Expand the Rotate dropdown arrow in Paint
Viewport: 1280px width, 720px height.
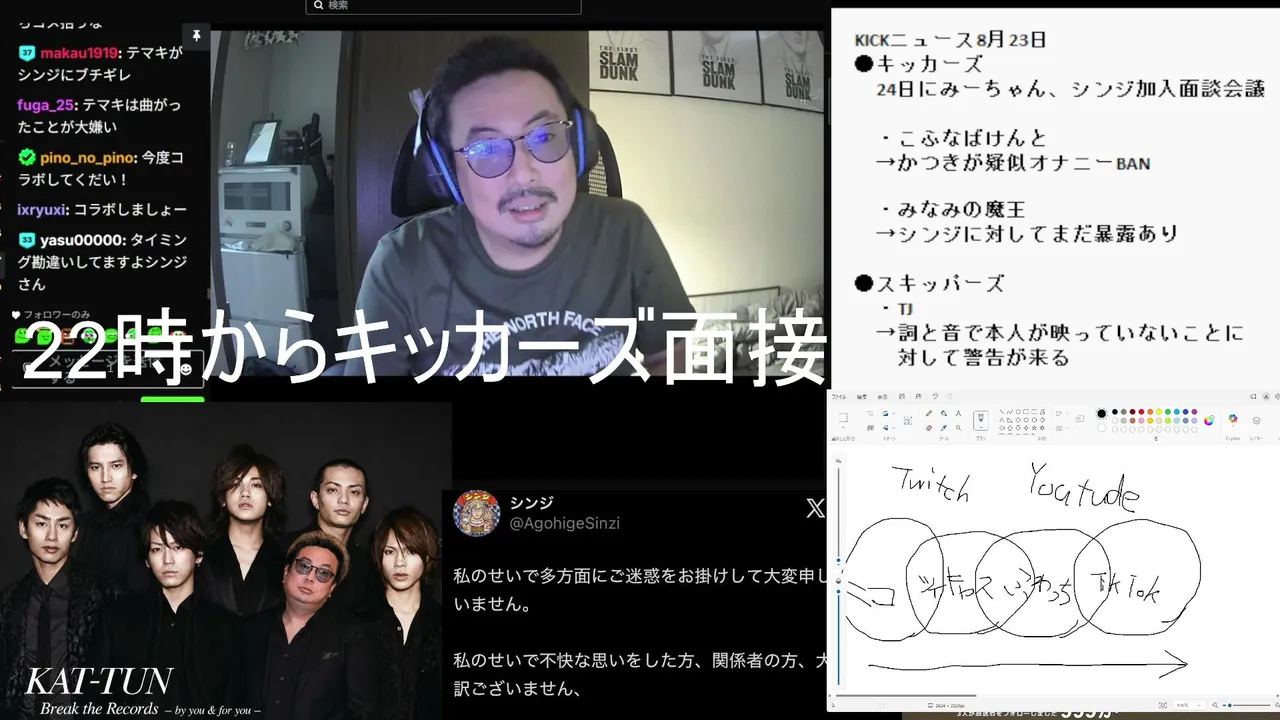click(894, 414)
